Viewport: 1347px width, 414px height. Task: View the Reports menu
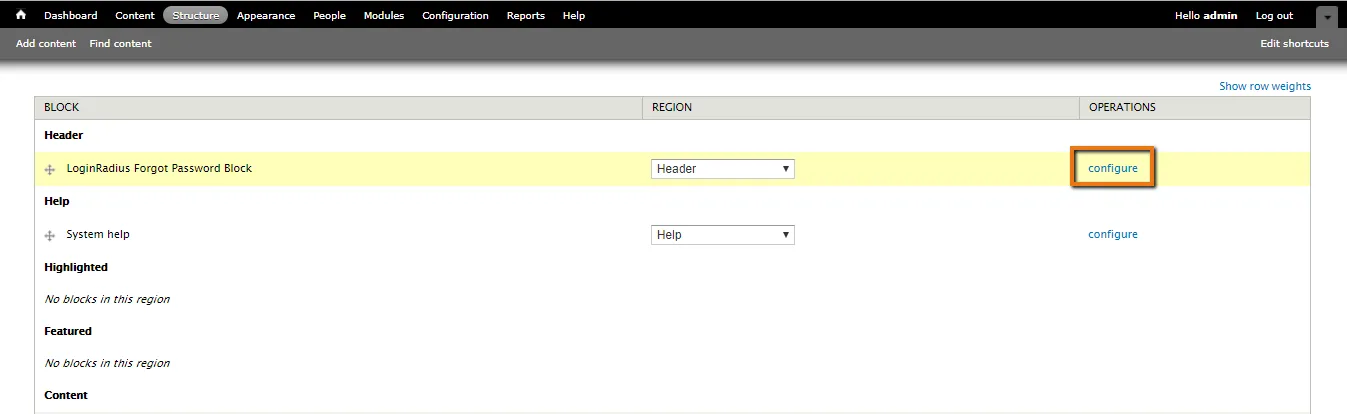click(526, 16)
